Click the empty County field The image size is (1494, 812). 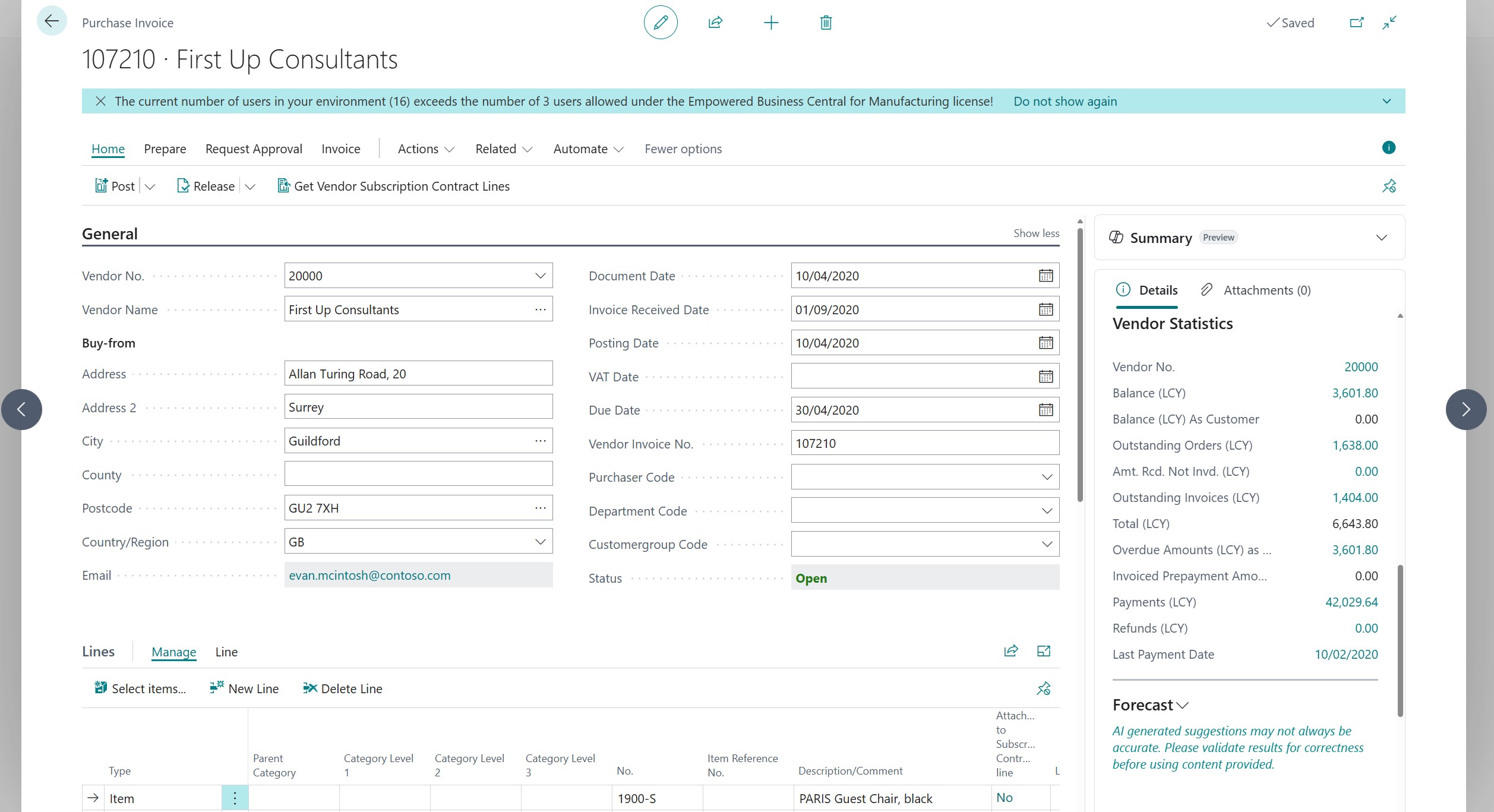point(418,474)
